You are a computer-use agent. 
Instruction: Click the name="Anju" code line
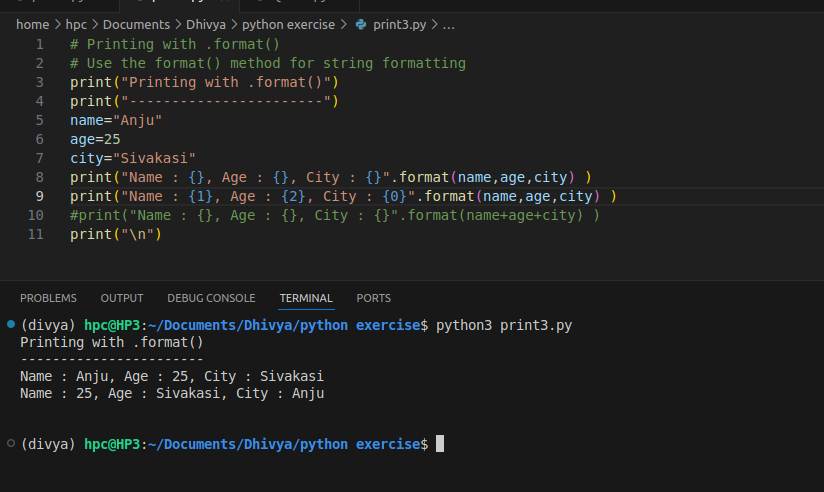tap(116, 120)
